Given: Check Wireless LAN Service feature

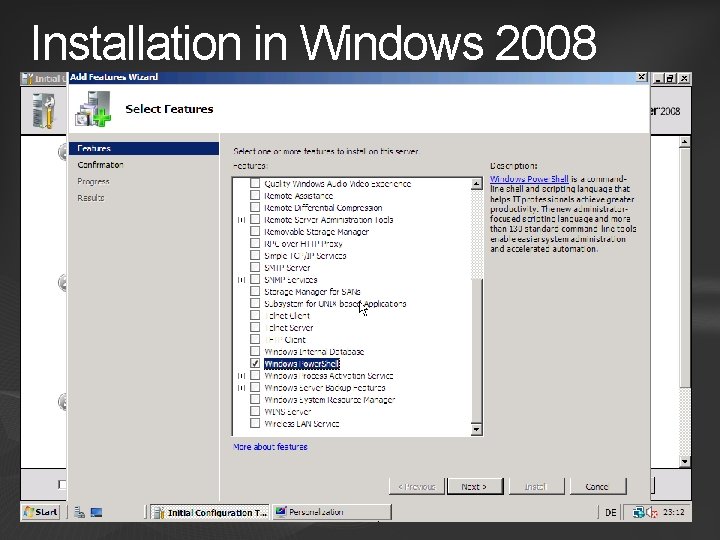Looking at the screenshot, I should coord(255,423).
